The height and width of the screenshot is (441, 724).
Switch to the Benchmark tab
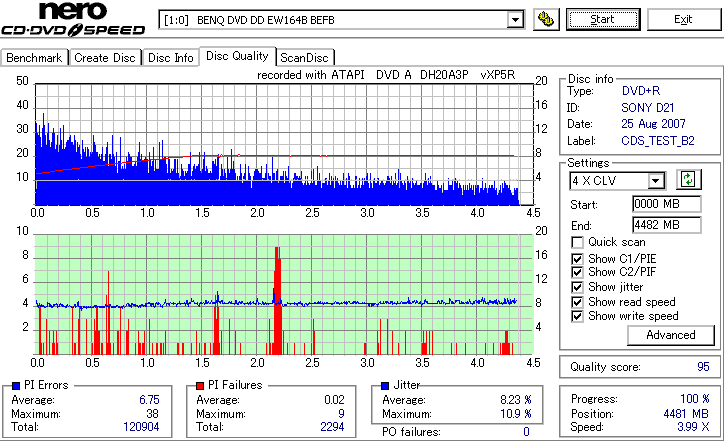point(34,58)
